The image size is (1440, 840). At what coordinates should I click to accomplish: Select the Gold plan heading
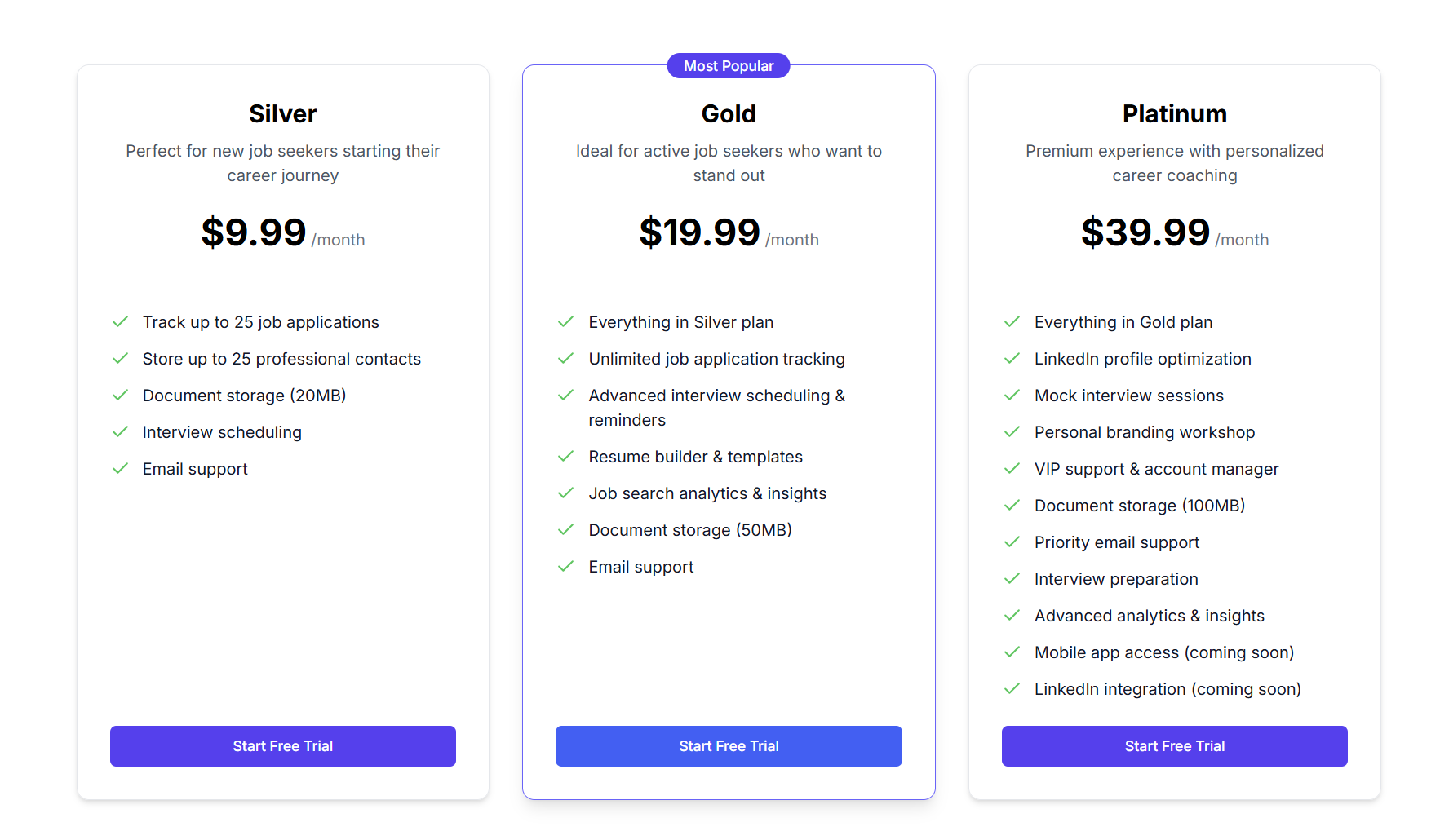coord(729,114)
